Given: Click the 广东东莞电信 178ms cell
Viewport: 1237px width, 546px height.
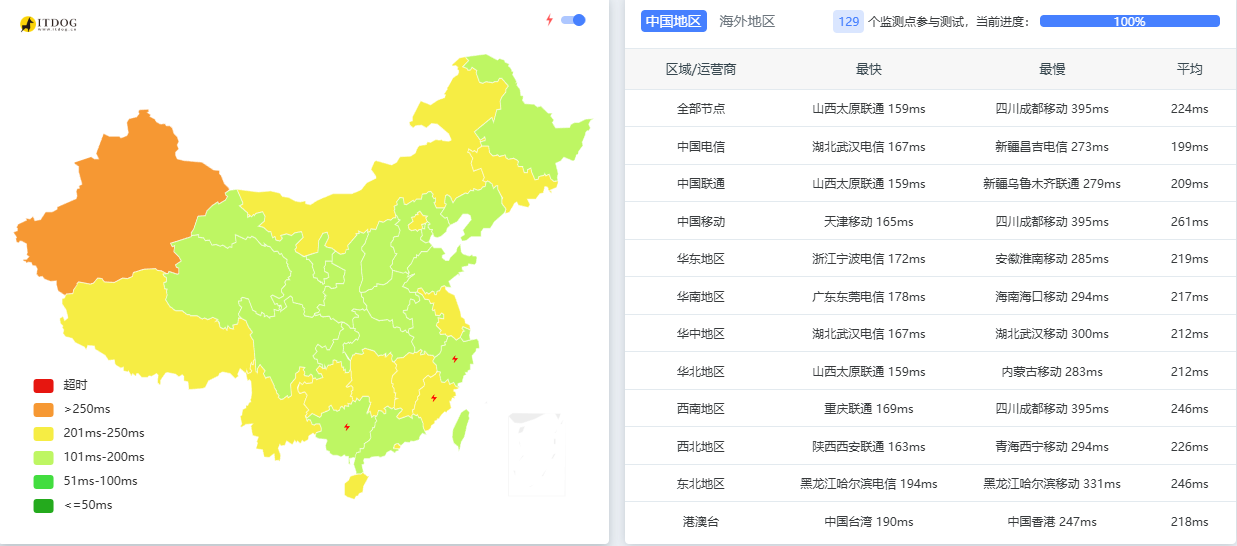Looking at the screenshot, I should (869, 296).
